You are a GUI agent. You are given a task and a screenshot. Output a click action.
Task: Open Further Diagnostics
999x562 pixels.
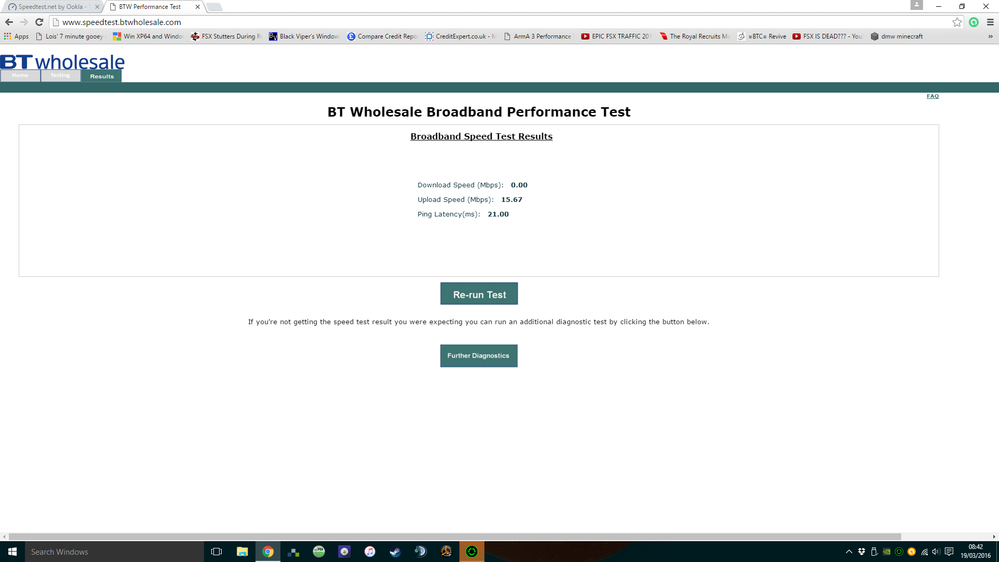coord(478,356)
